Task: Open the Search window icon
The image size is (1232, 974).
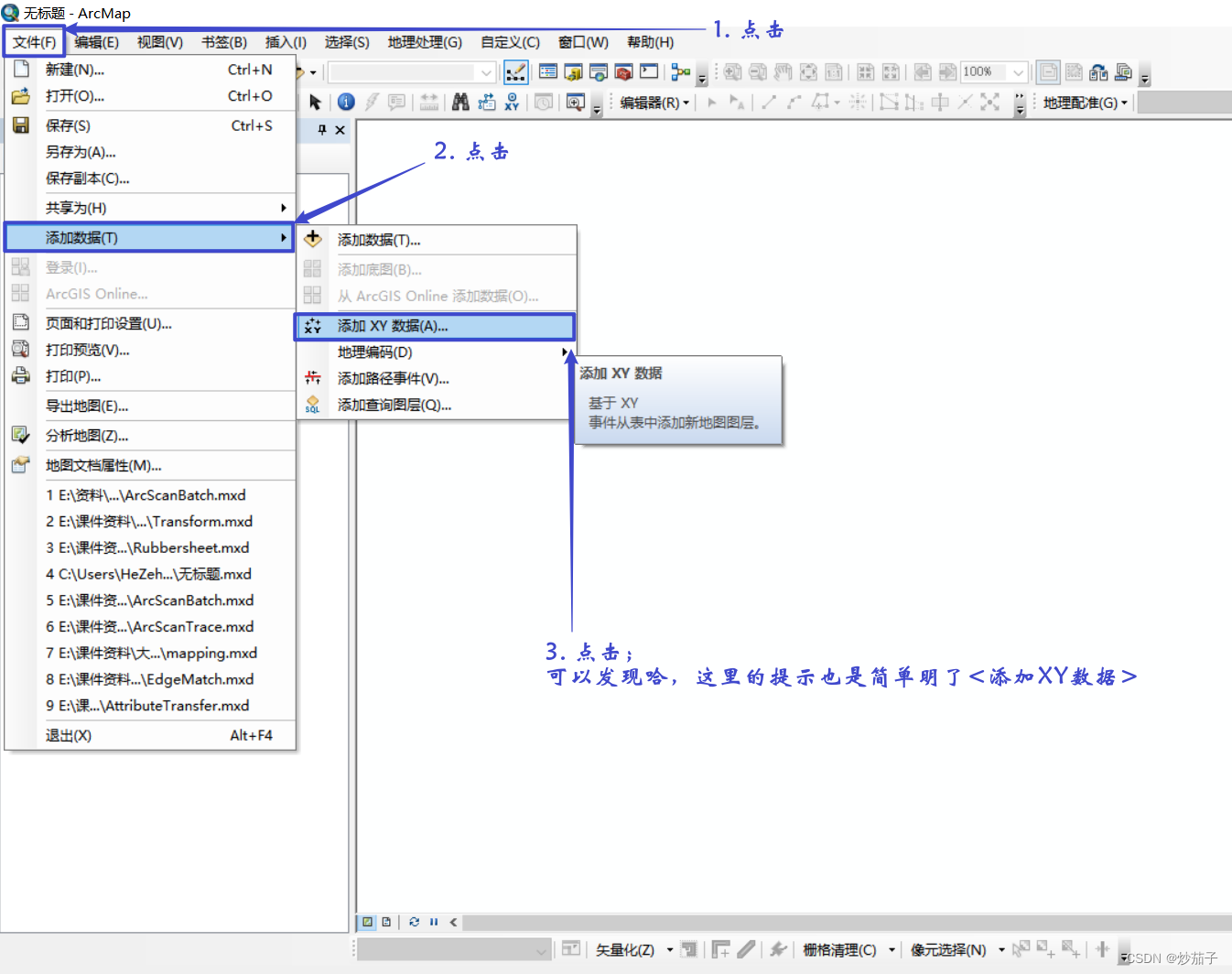Action: click(x=599, y=71)
